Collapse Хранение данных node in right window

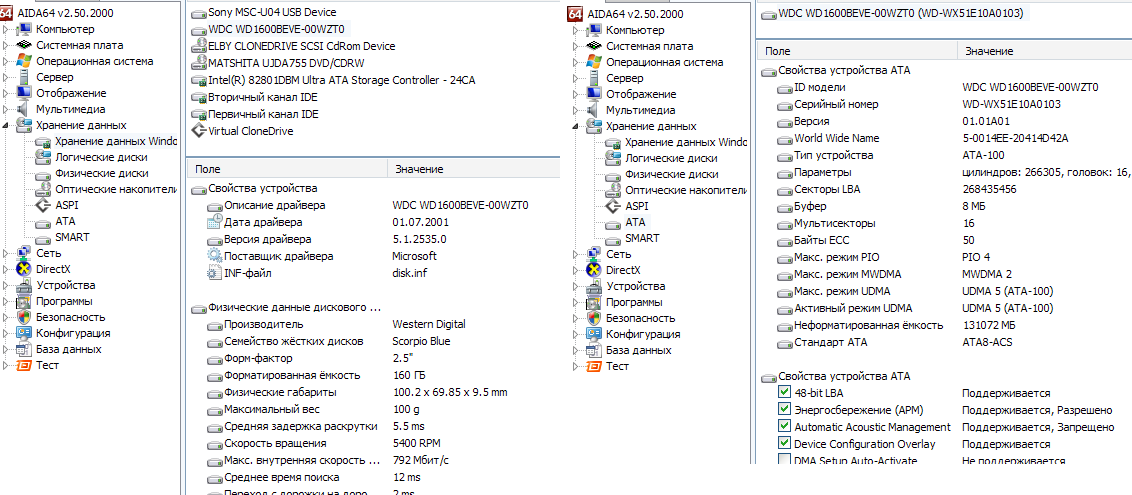click(576, 126)
